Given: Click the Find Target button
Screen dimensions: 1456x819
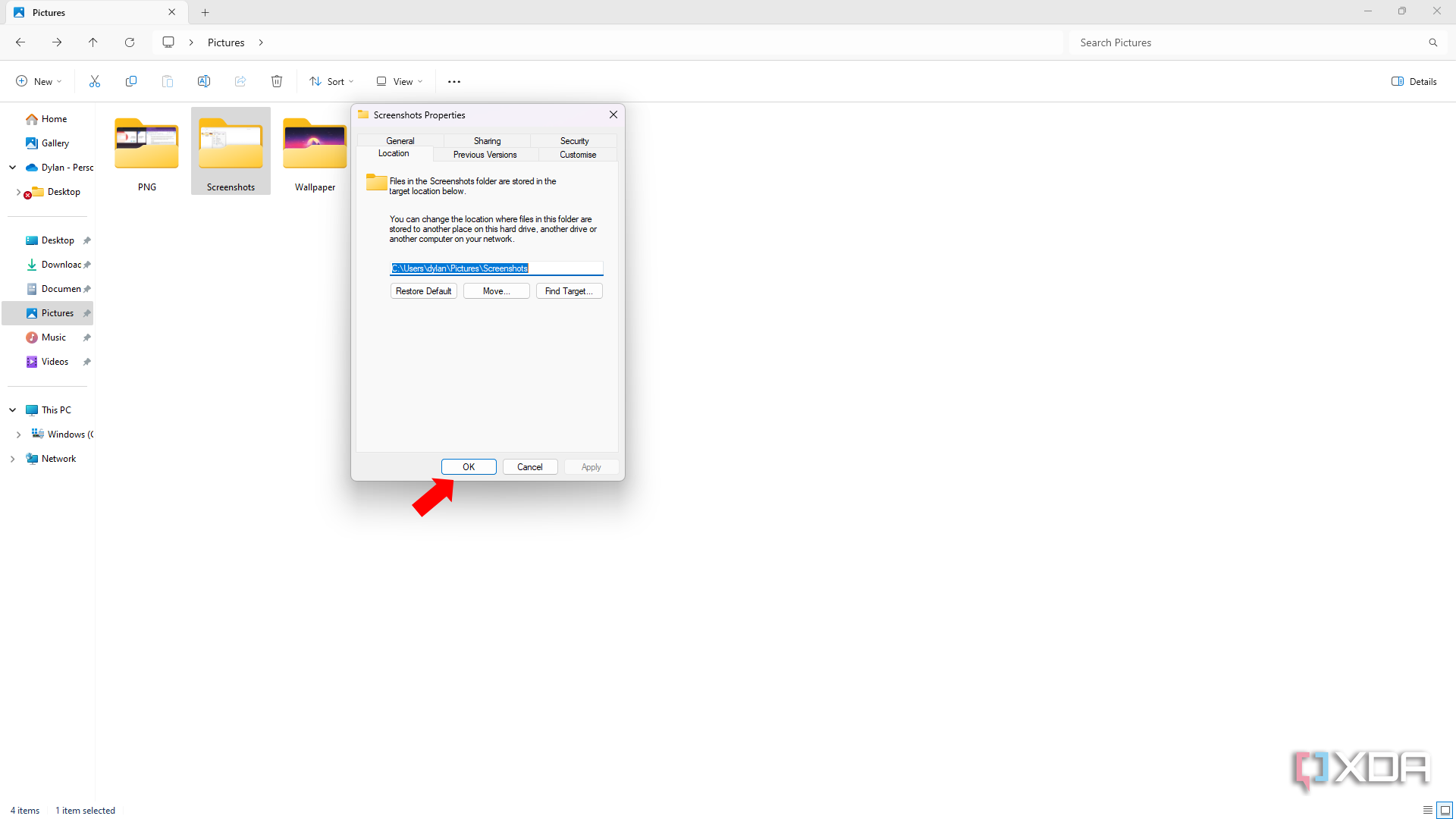Looking at the screenshot, I should (569, 290).
